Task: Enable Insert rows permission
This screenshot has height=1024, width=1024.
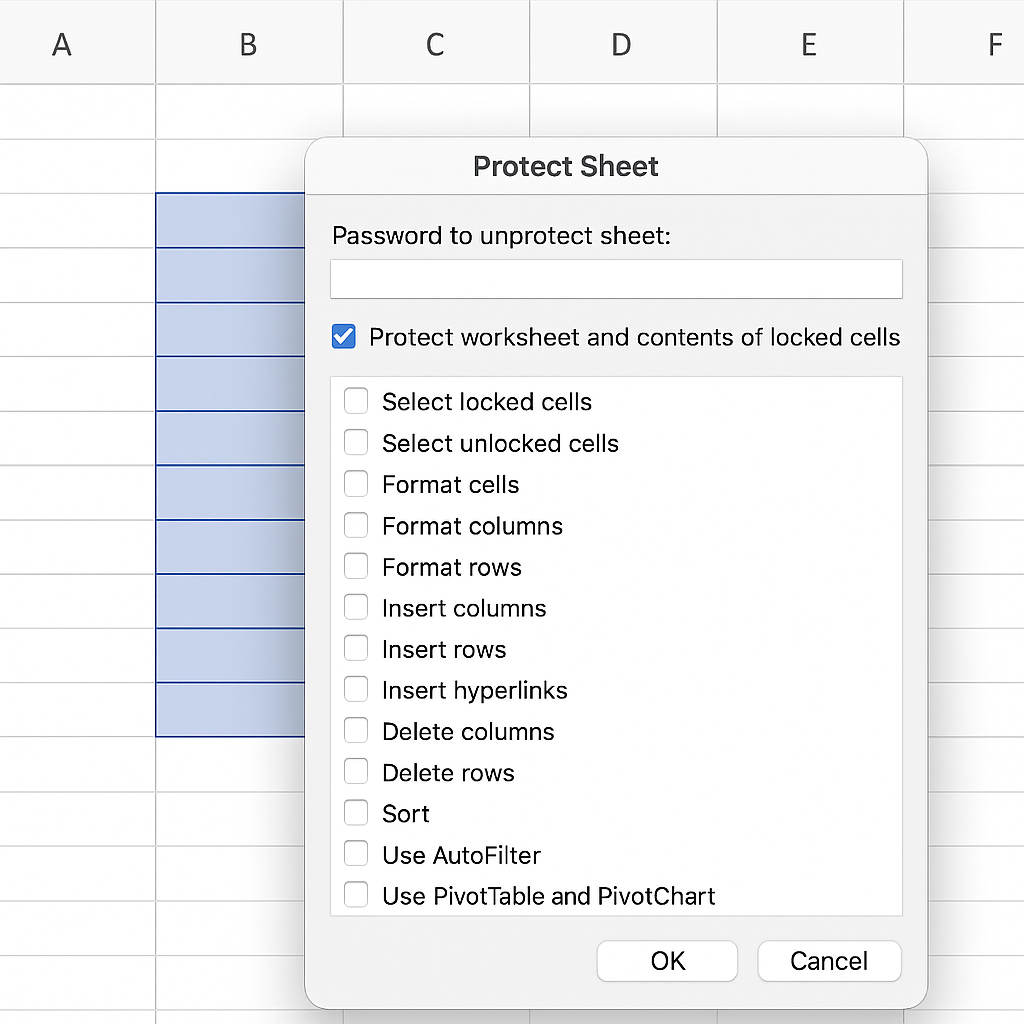Action: click(x=356, y=648)
